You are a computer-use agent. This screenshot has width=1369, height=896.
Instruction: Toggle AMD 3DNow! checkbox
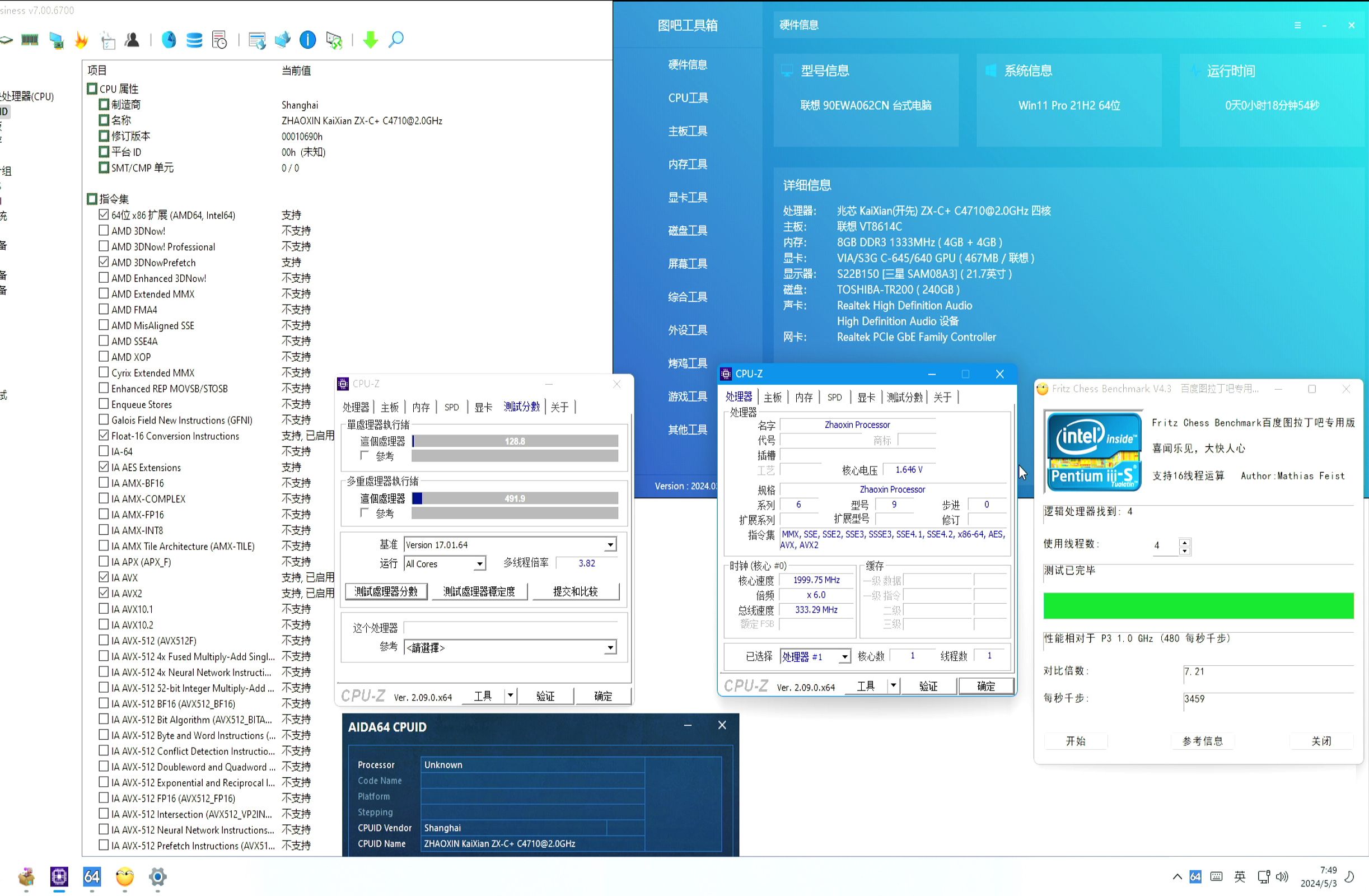(x=104, y=230)
